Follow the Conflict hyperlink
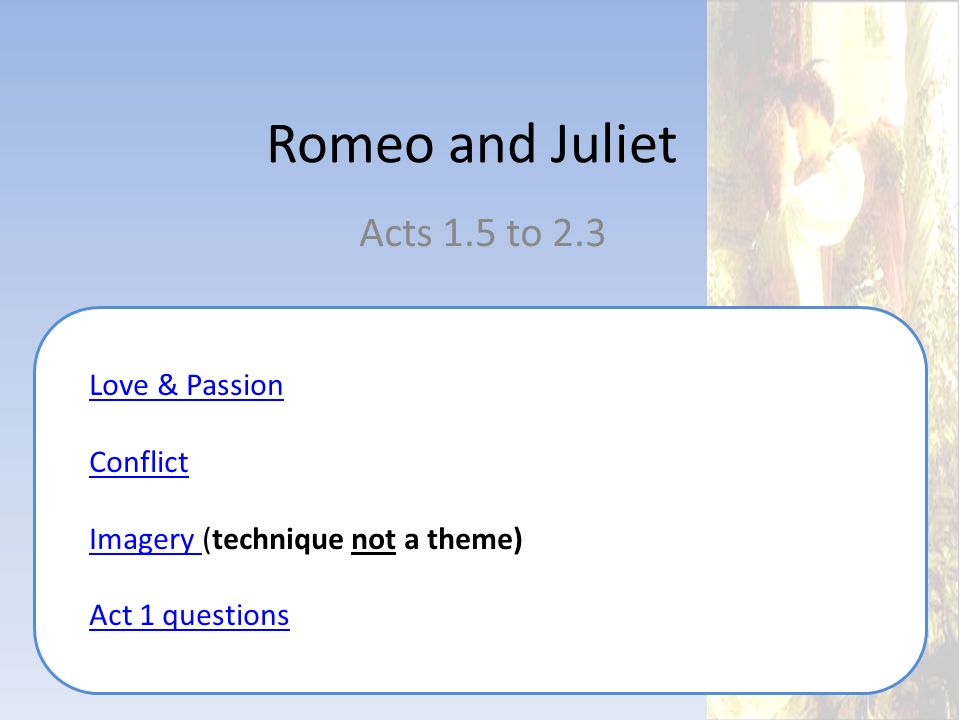Image resolution: width=960 pixels, height=720 pixels. coord(139,462)
